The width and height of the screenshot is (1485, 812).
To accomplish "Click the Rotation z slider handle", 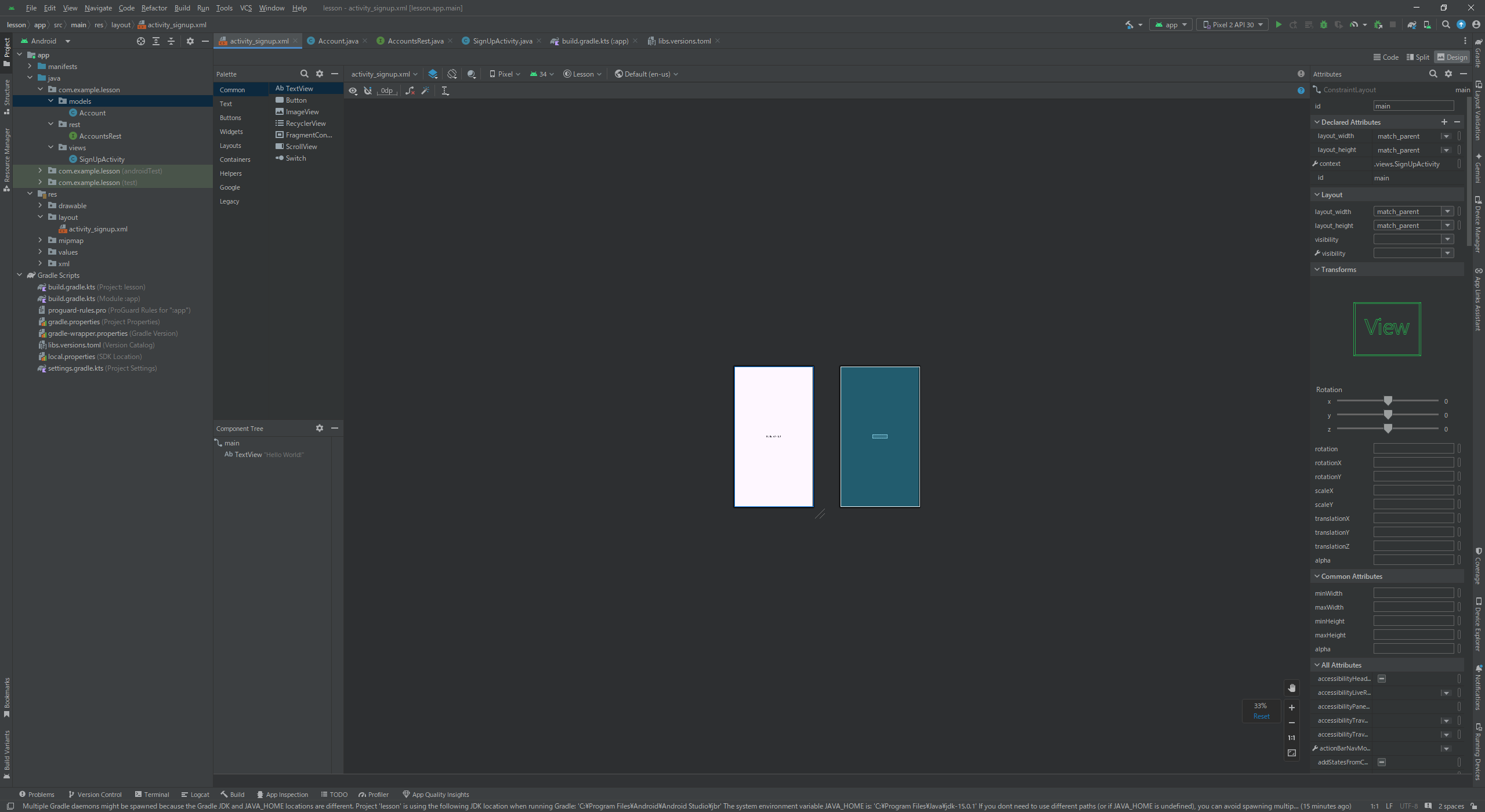I will coord(1388,429).
